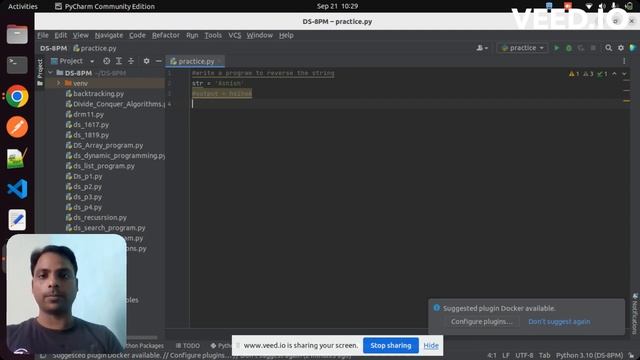This screenshot has height=360, width=640.
Task: Open ds_1617.py file
Action: (87, 124)
